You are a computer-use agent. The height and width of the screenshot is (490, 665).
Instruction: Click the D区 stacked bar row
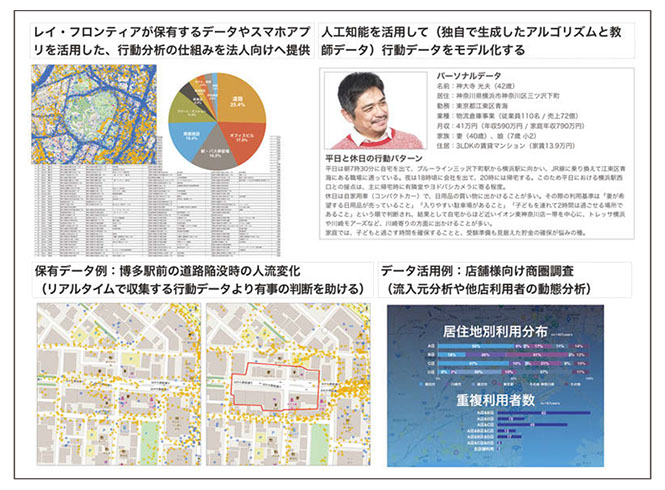pyautogui.click(x=509, y=372)
